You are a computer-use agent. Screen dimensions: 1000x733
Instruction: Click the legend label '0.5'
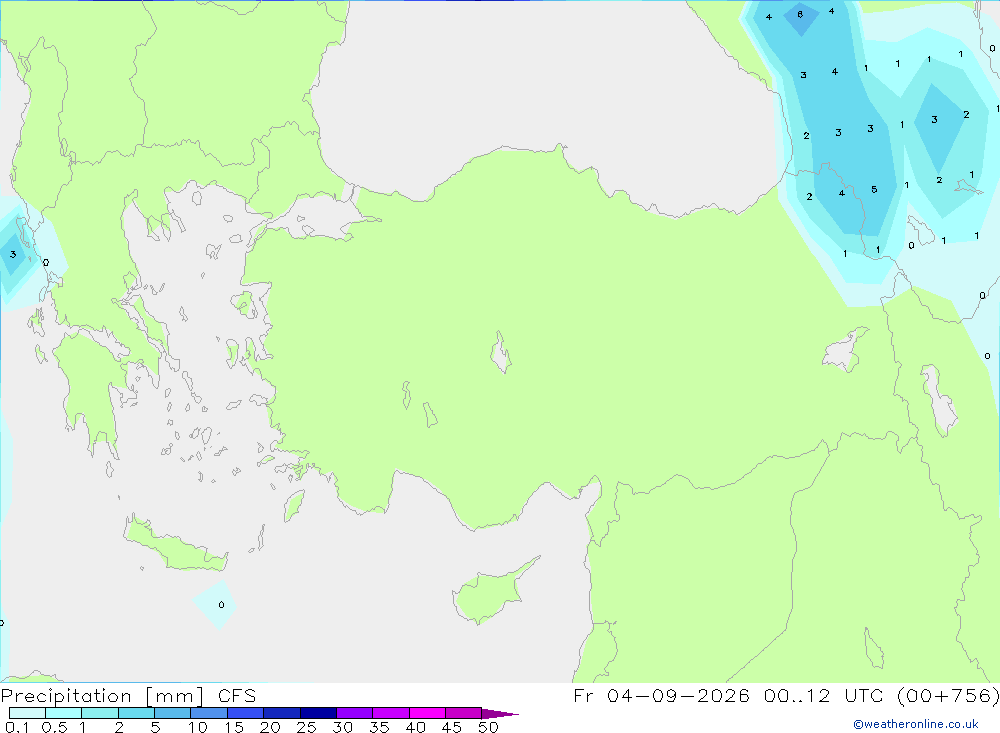click(x=55, y=727)
